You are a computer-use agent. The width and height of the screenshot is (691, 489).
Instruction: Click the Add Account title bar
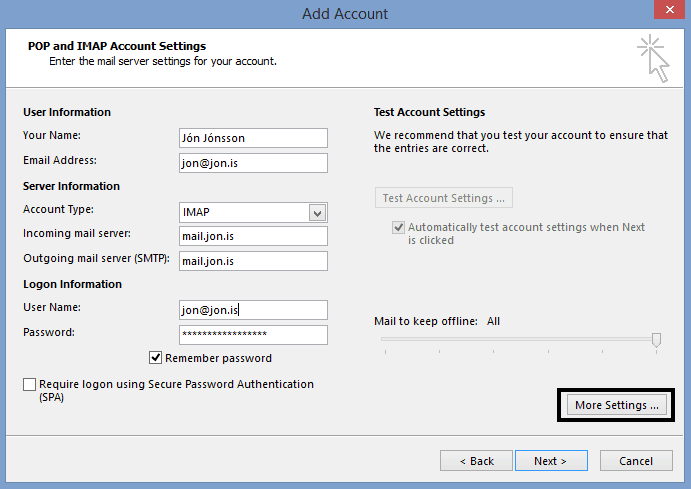(x=345, y=14)
